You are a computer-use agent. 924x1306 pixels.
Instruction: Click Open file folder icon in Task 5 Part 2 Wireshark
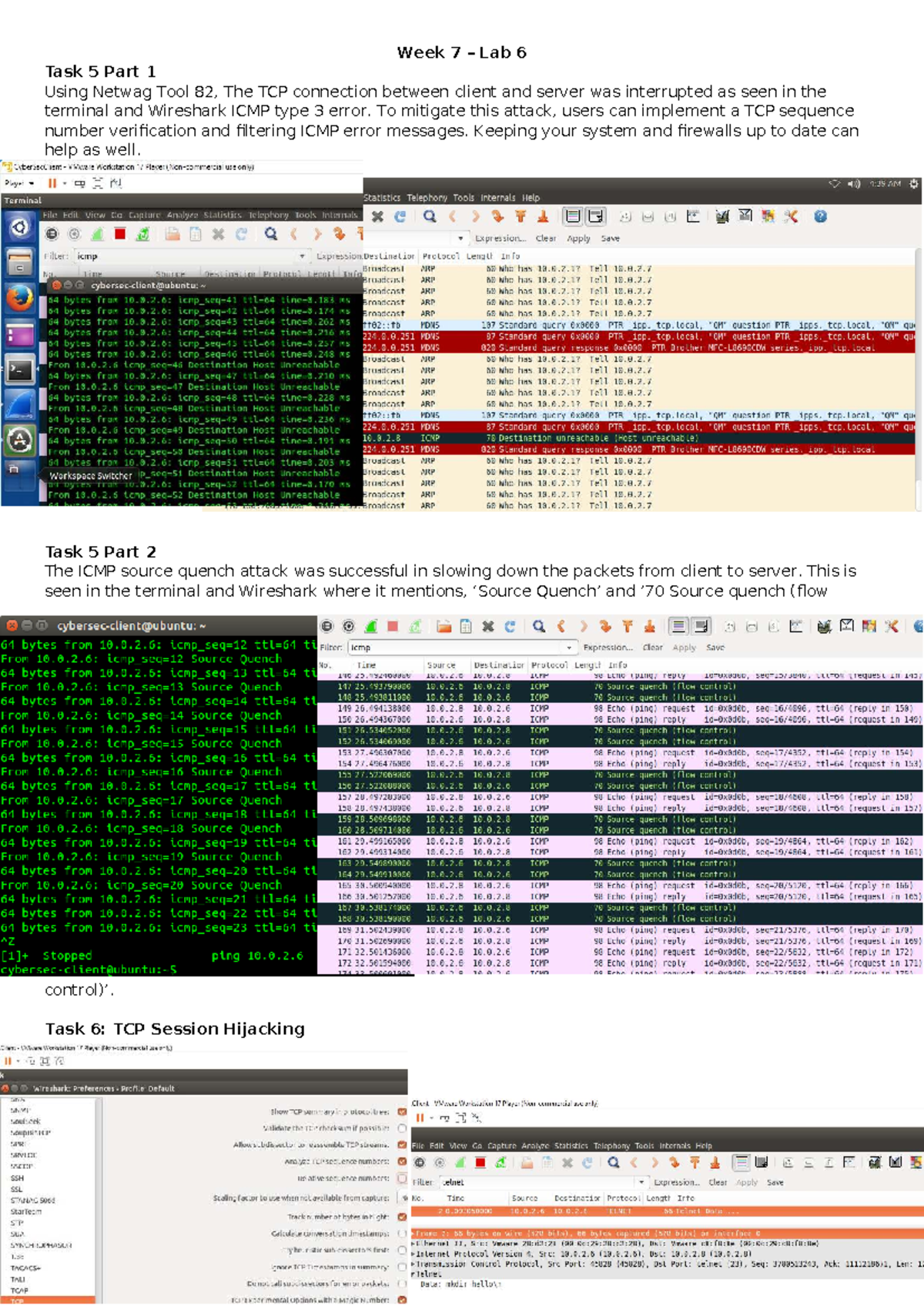[444, 627]
